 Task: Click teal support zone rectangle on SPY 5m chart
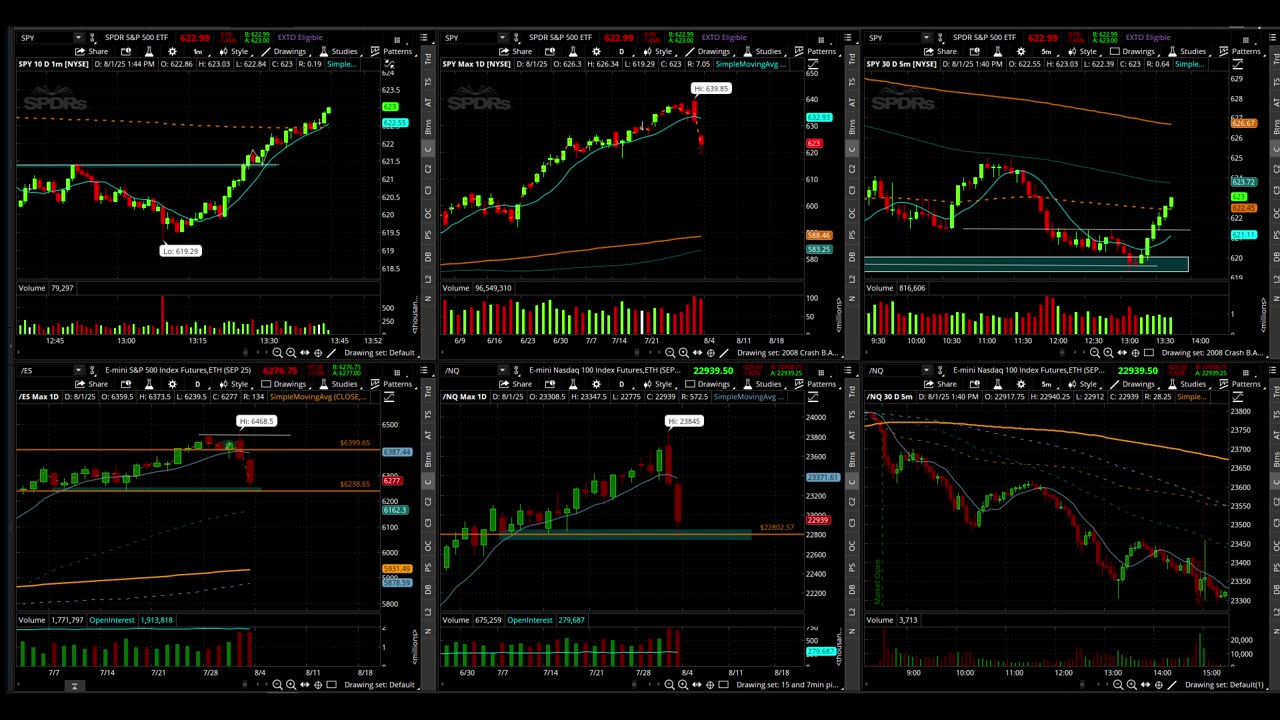tap(1025, 264)
